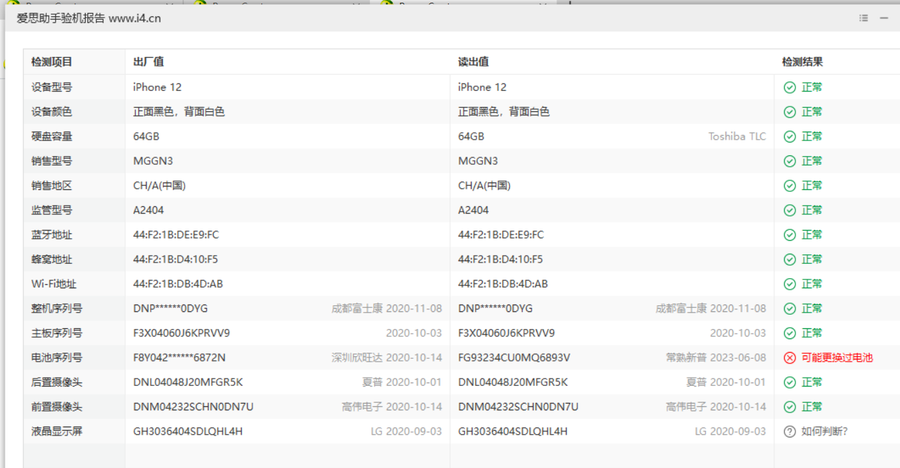Select the 检测项目 column header
The height and width of the screenshot is (468, 900).
click(52, 62)
